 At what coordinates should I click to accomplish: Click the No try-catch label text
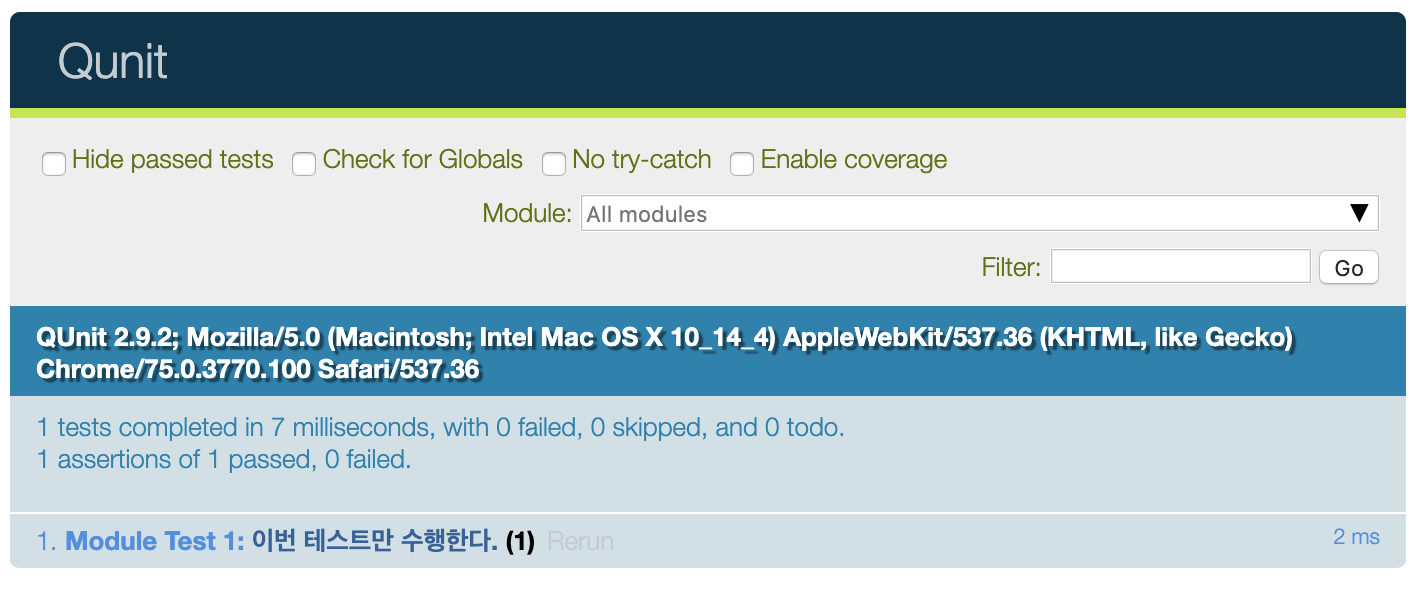(642, 160)
